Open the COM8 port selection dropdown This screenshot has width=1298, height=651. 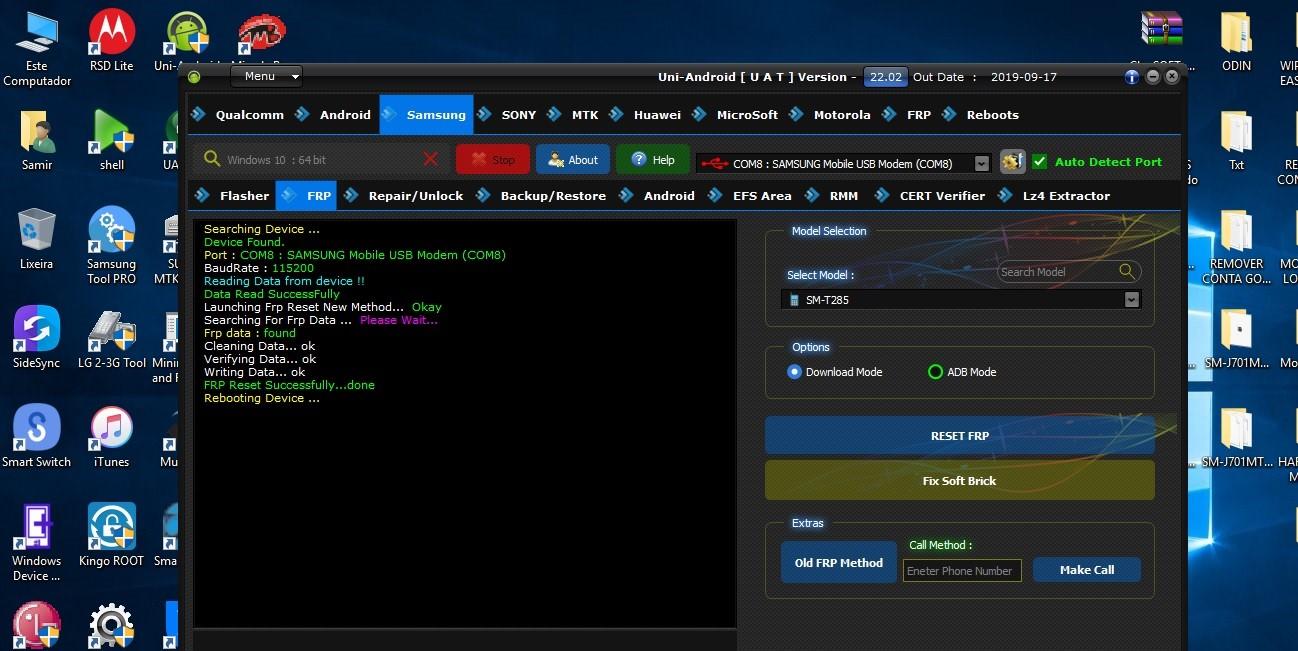click(x=981, y=163)
